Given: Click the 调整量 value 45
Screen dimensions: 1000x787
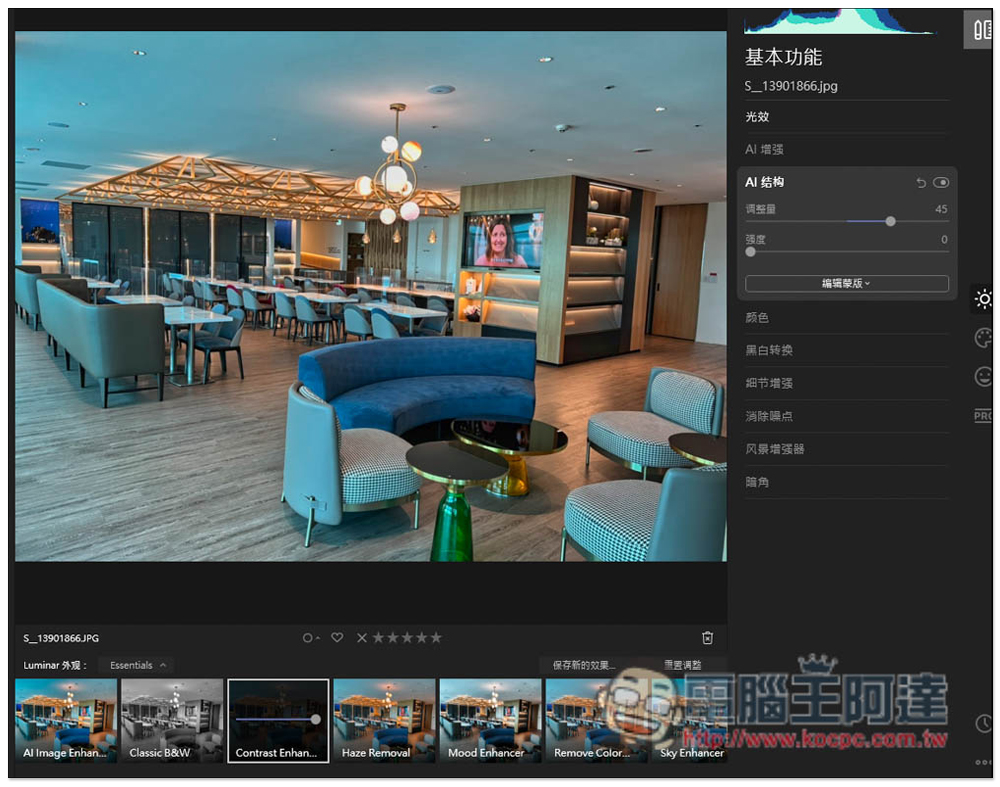Looking at the screenshot, I should point(941,209).
